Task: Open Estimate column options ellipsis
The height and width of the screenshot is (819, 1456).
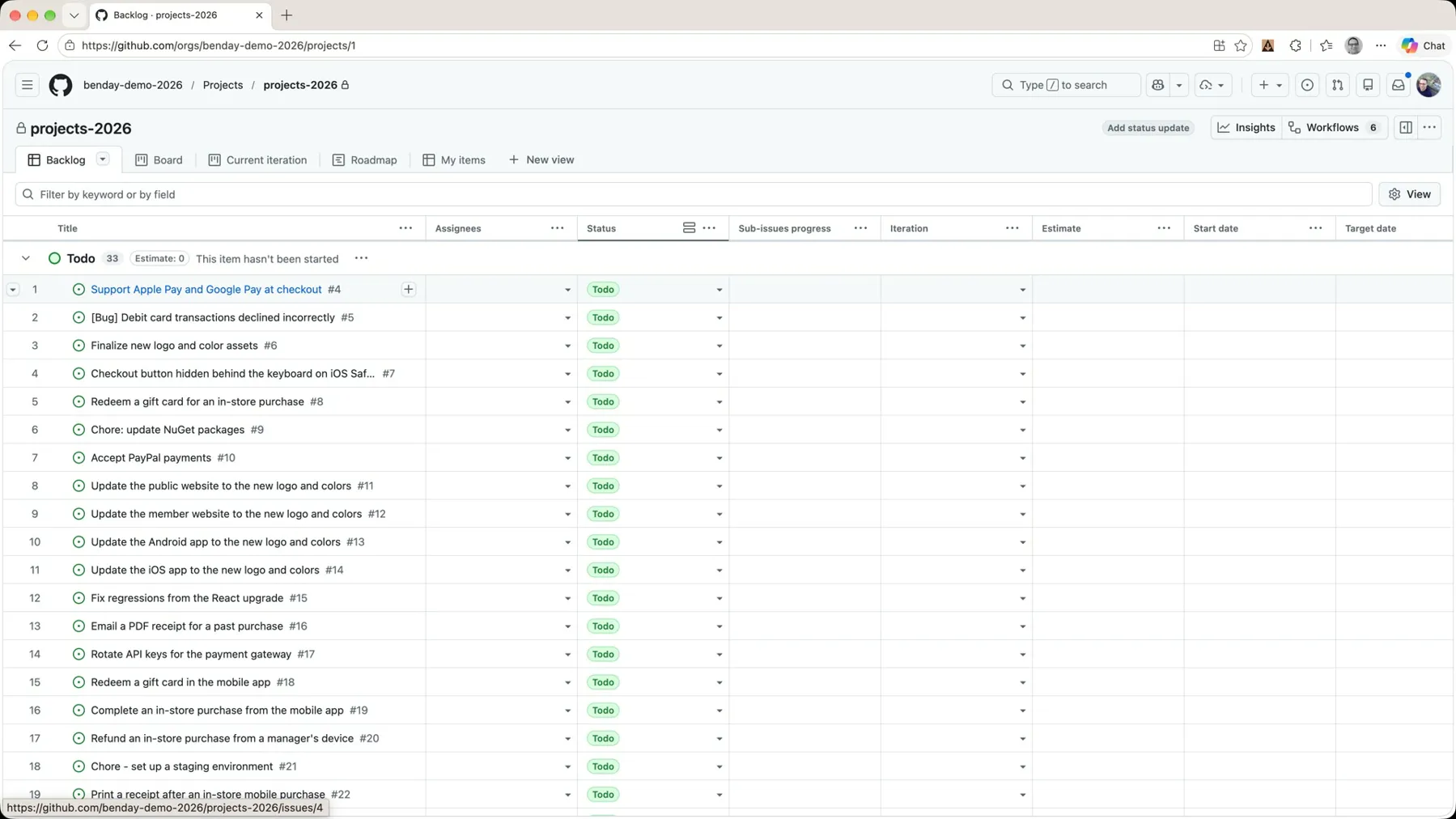Action: point(1164,228)
